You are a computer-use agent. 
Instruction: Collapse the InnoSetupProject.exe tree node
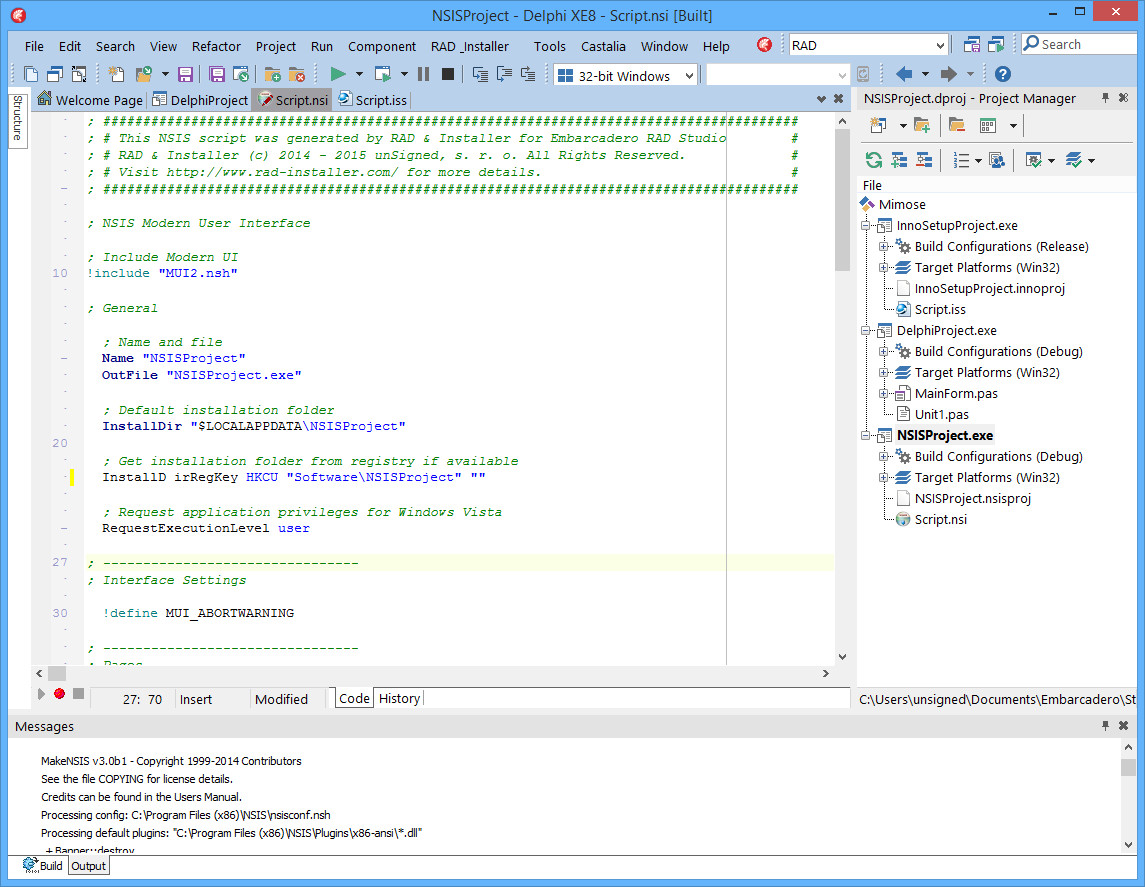(865, 226)
